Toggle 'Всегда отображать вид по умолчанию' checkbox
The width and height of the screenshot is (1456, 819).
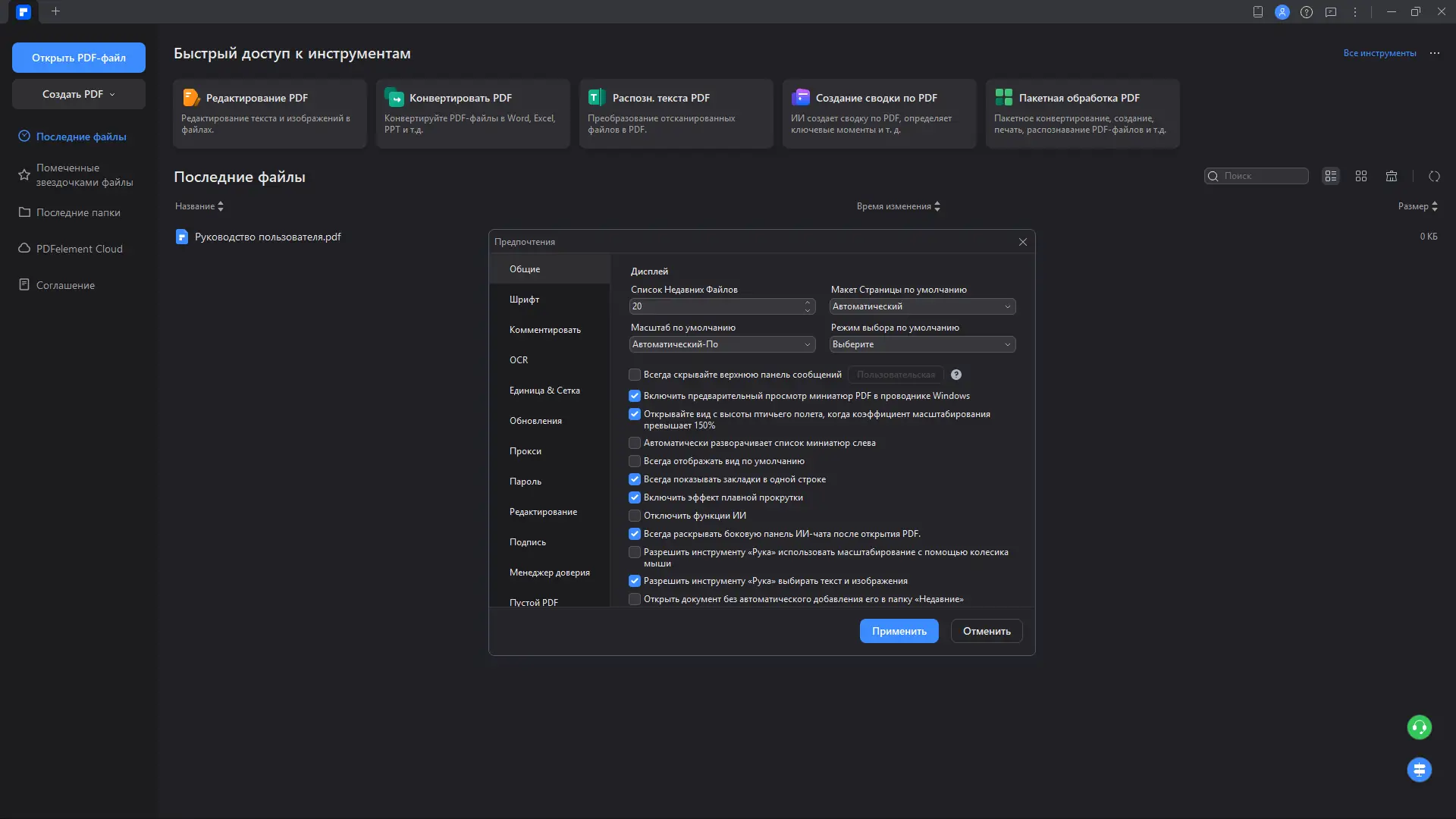[635, 461]
